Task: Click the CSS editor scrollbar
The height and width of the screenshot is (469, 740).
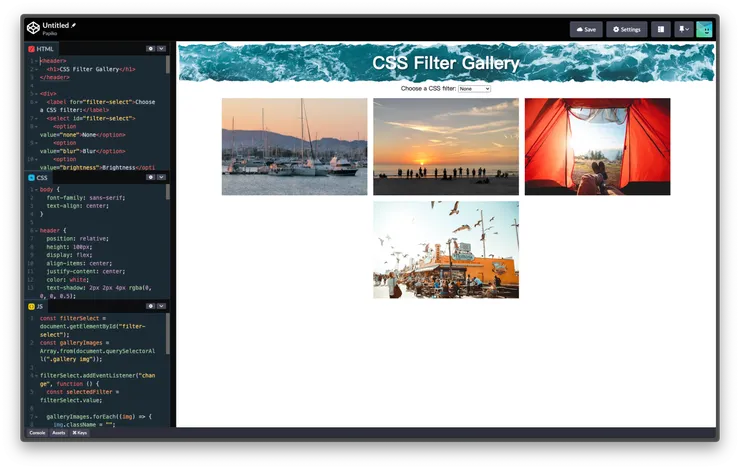Action: (x=168, y=192)
